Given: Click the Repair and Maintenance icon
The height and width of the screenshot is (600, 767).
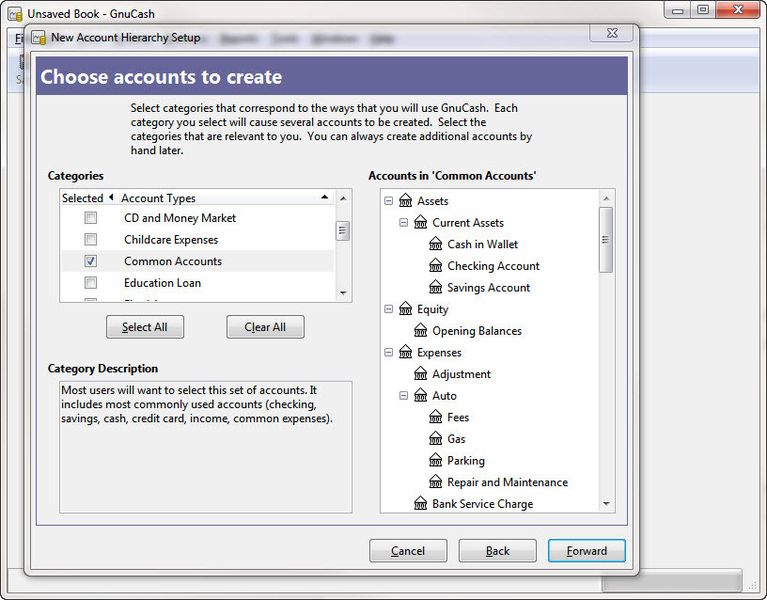Looking at the screenshot, I should tap(435, 482).
